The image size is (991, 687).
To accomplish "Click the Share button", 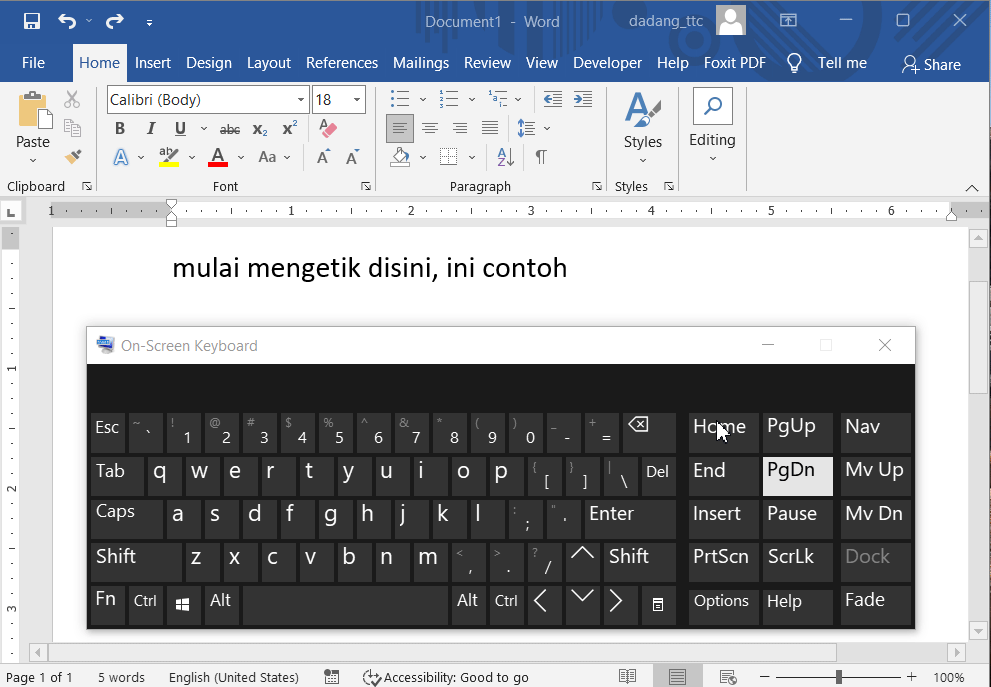I will [931, 64].
